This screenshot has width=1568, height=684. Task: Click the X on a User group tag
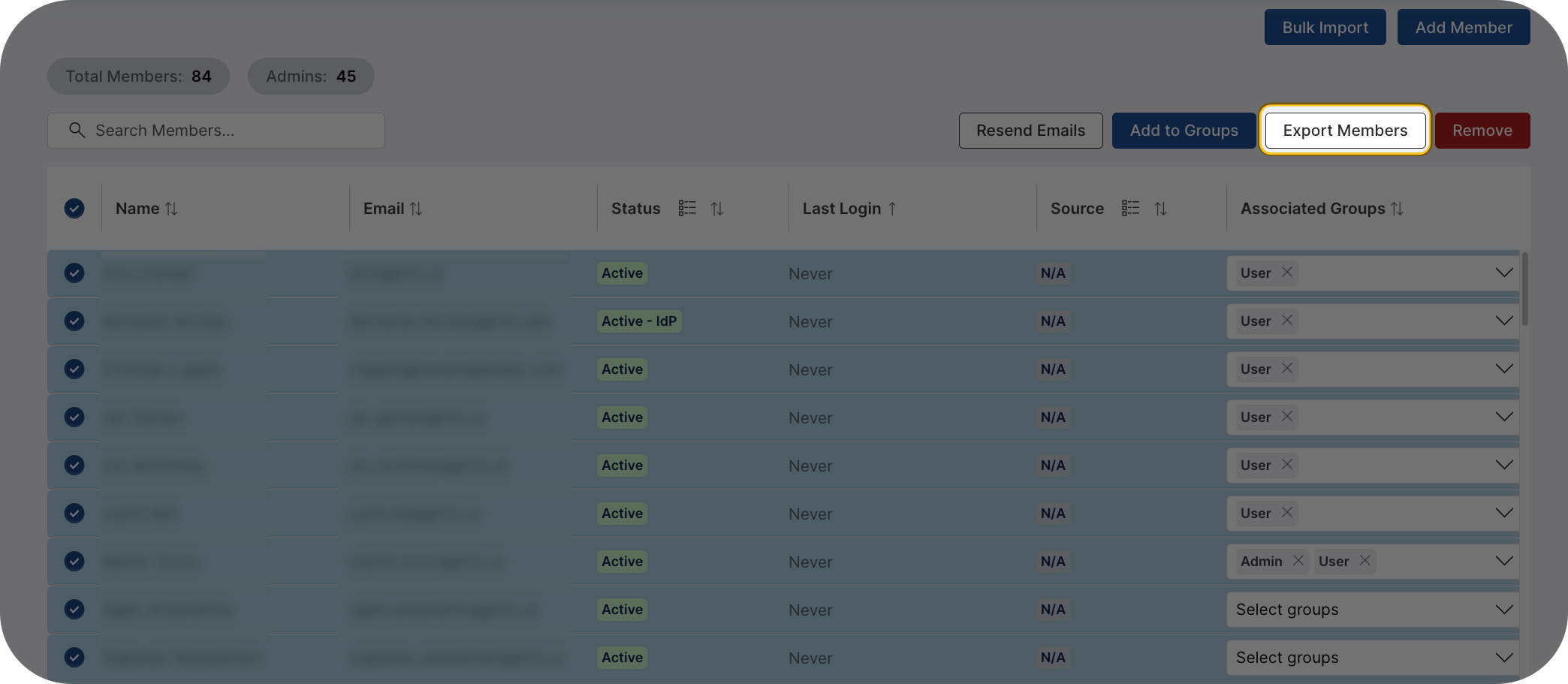coord(1286,273)
